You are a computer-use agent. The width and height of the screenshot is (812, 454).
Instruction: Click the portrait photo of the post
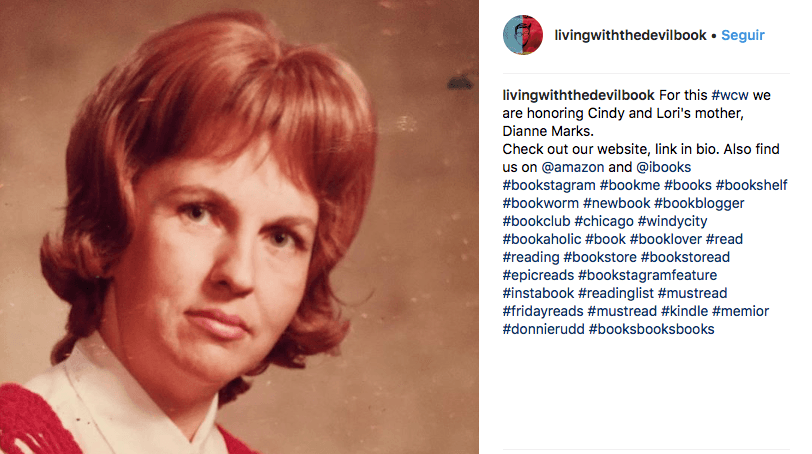239,227
